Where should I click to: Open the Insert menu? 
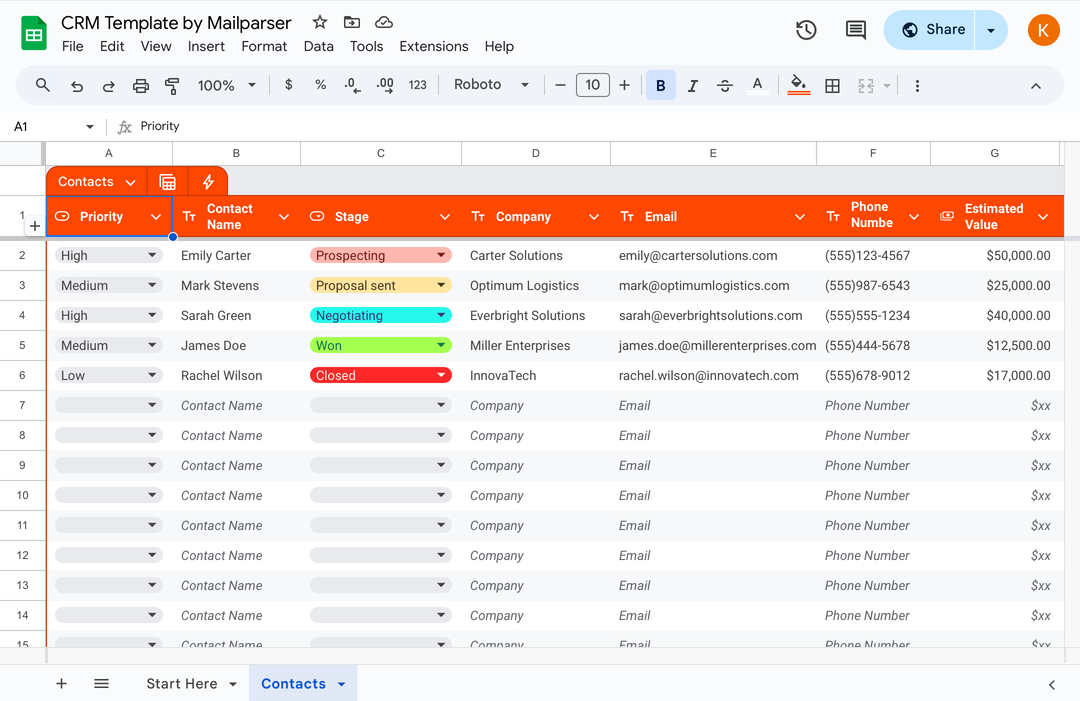[x=206, y=46]
